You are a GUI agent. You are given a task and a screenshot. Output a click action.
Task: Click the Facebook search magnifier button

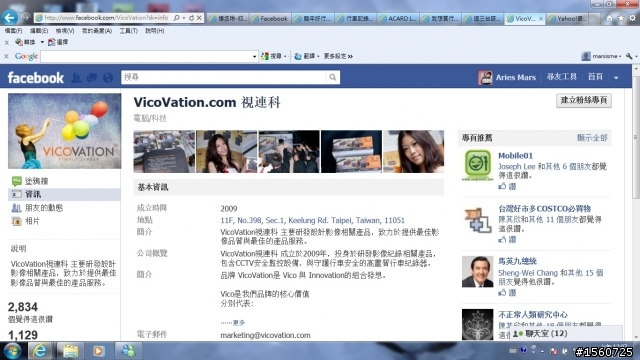click(x=333, y=77)
